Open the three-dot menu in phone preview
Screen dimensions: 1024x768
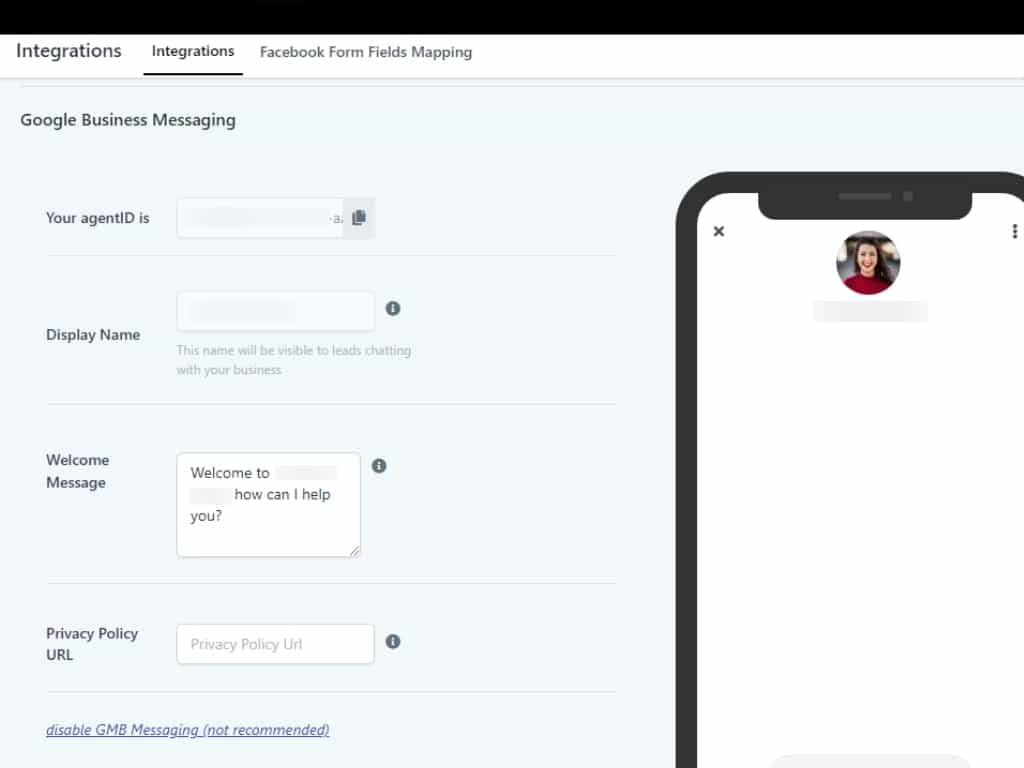click(1015, 231)
